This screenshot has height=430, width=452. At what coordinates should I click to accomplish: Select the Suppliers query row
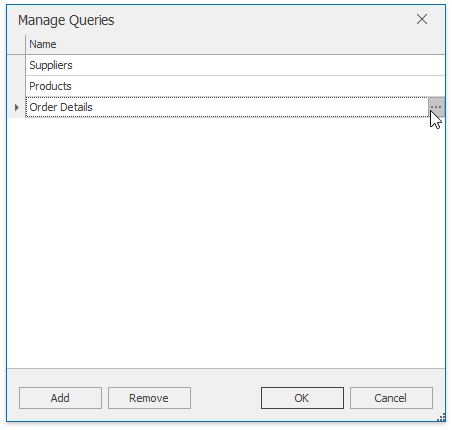[x=235, y=65]
